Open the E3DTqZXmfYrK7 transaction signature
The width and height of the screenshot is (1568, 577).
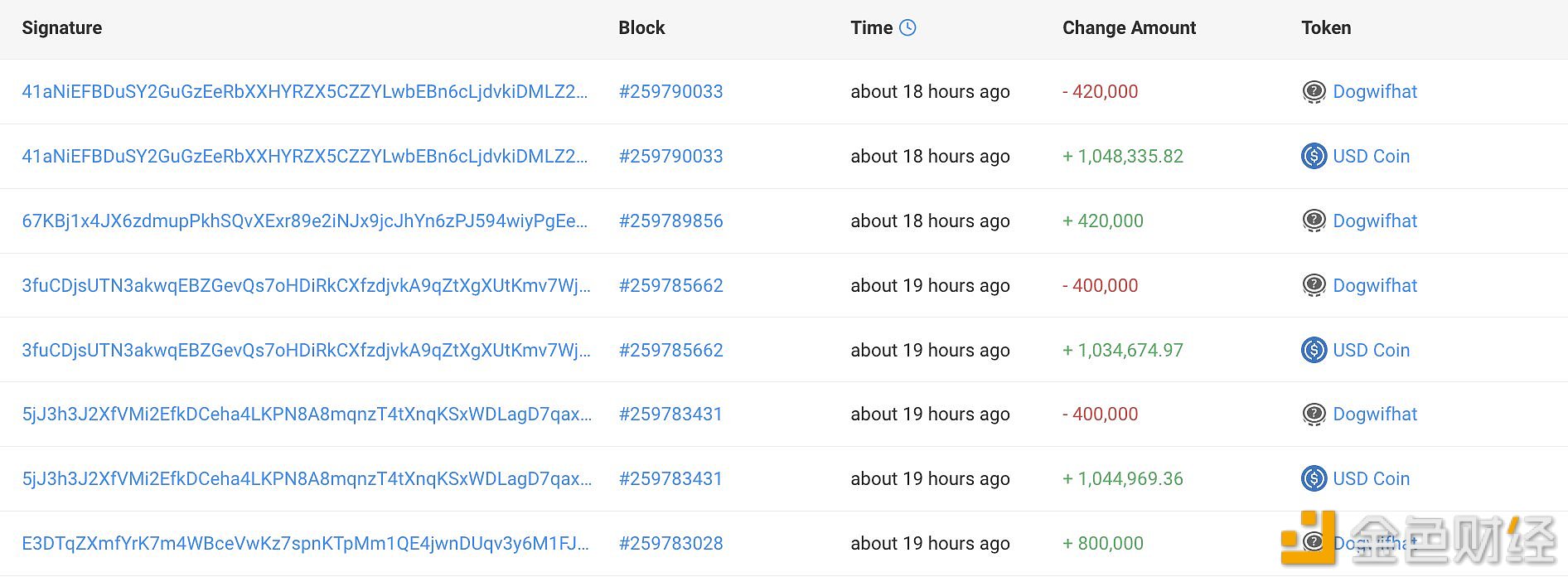[306, 543]
